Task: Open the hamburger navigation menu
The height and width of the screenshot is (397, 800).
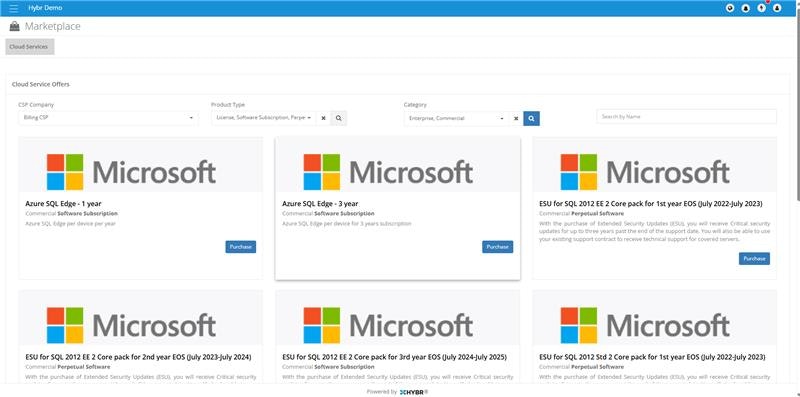Action: coord(14,8)
